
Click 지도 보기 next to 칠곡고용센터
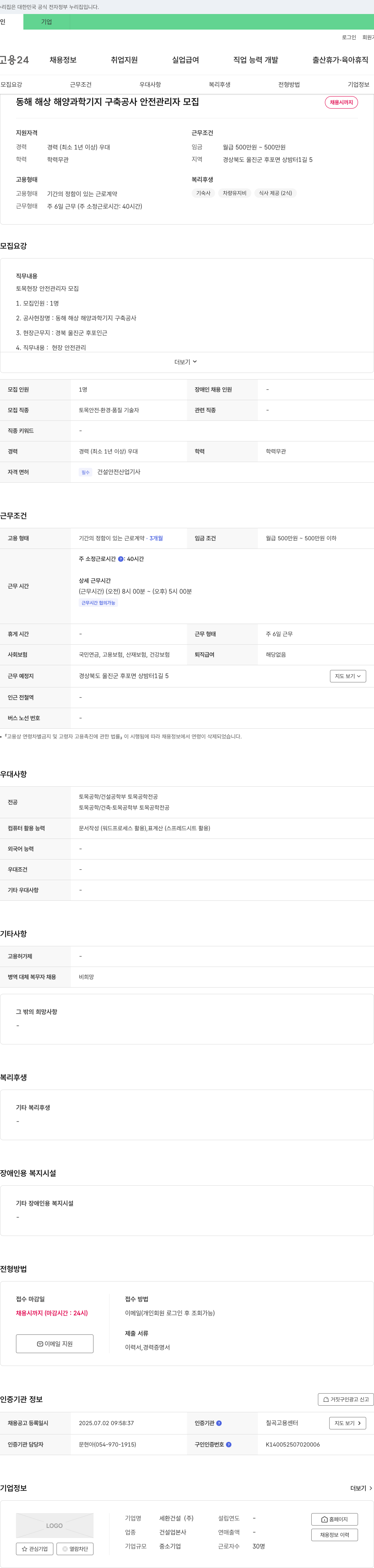pyautogui.click(x=348, y=1423)
